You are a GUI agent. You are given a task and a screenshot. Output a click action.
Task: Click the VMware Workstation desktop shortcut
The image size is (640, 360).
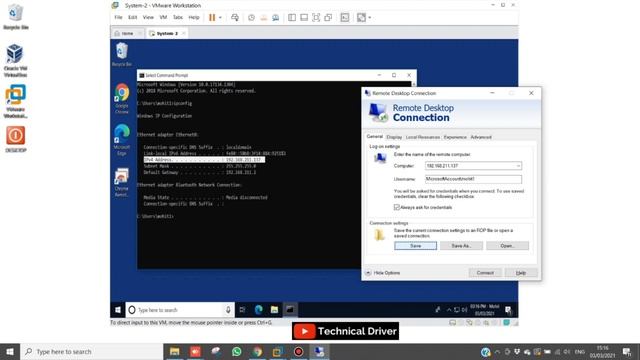click(16, 101)
